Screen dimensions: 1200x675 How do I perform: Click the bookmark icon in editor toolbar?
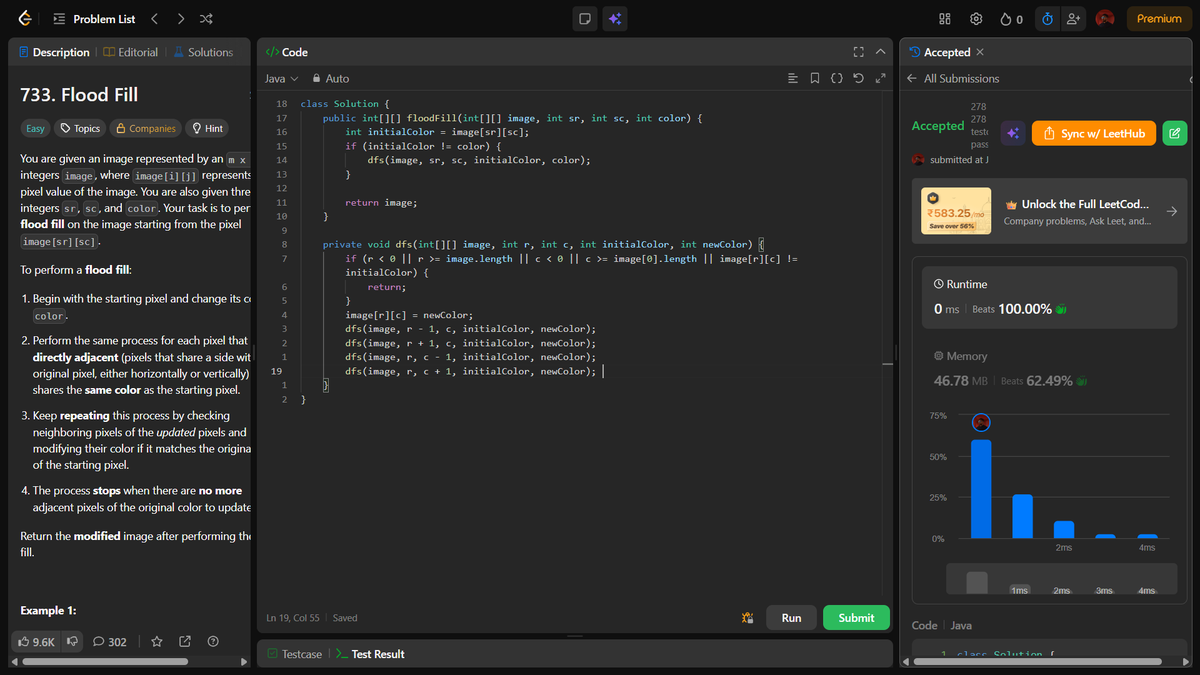[815, 78]
